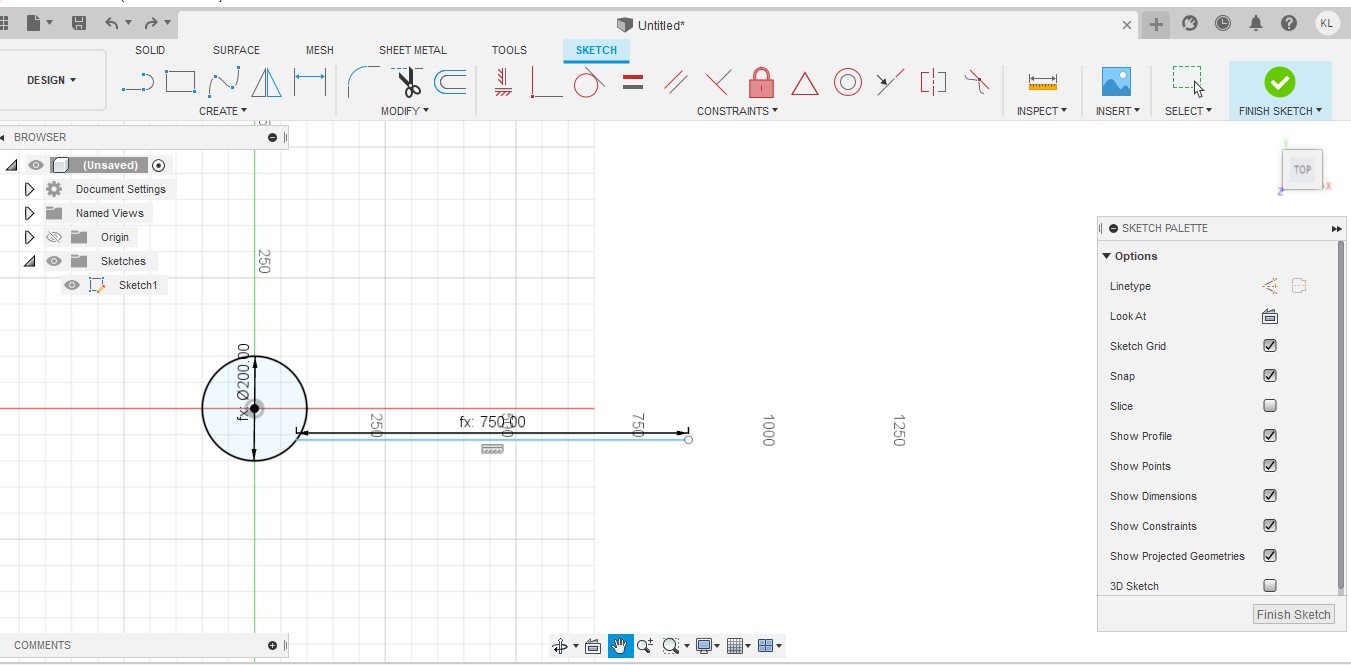Viewport: 1351px width, 665px height.
Task: Open the SELECT dropdown menu
Action: pyautogui.click(x=1188, y=111)
